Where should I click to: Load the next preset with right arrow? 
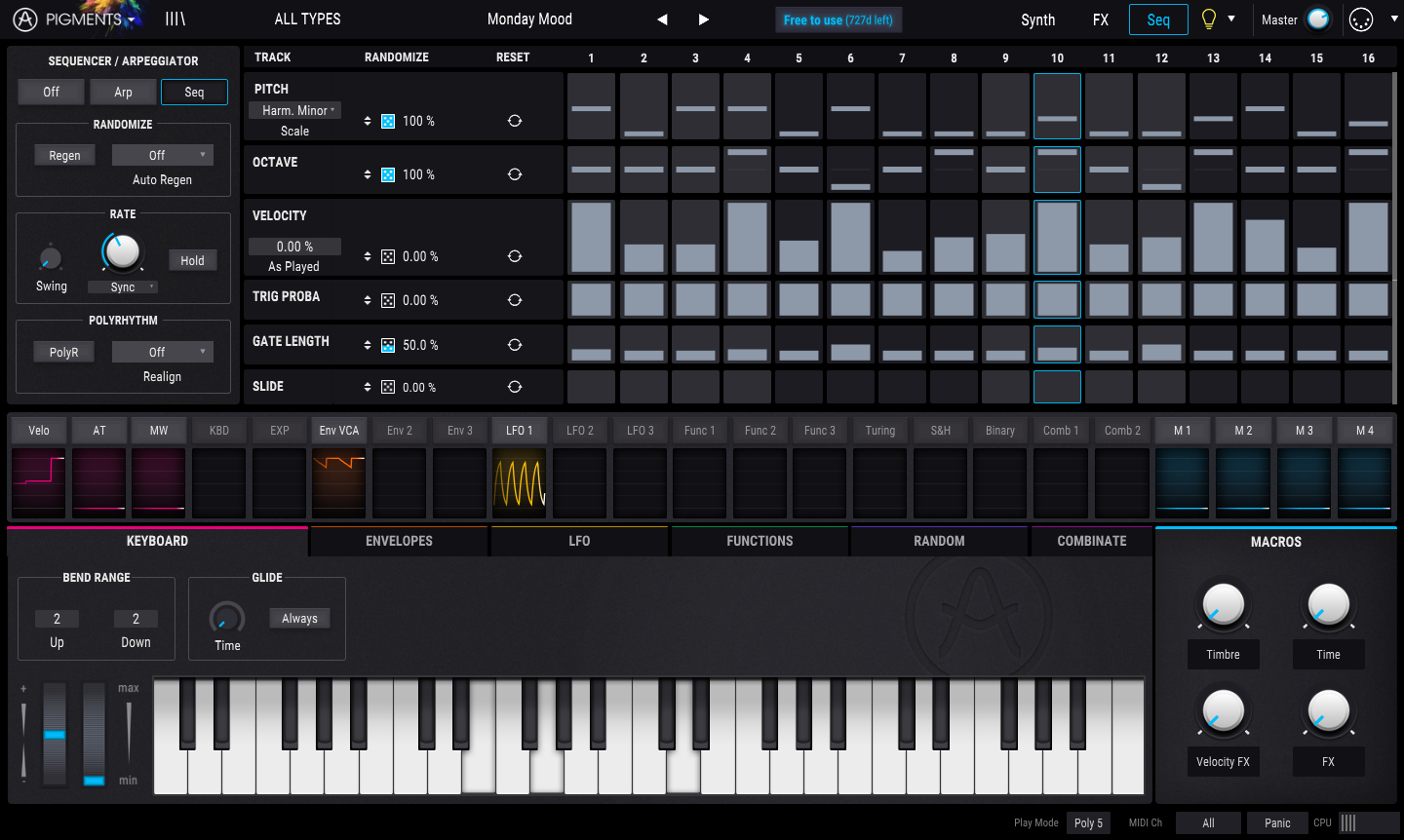pyautogui.click(x=704, y=19)
